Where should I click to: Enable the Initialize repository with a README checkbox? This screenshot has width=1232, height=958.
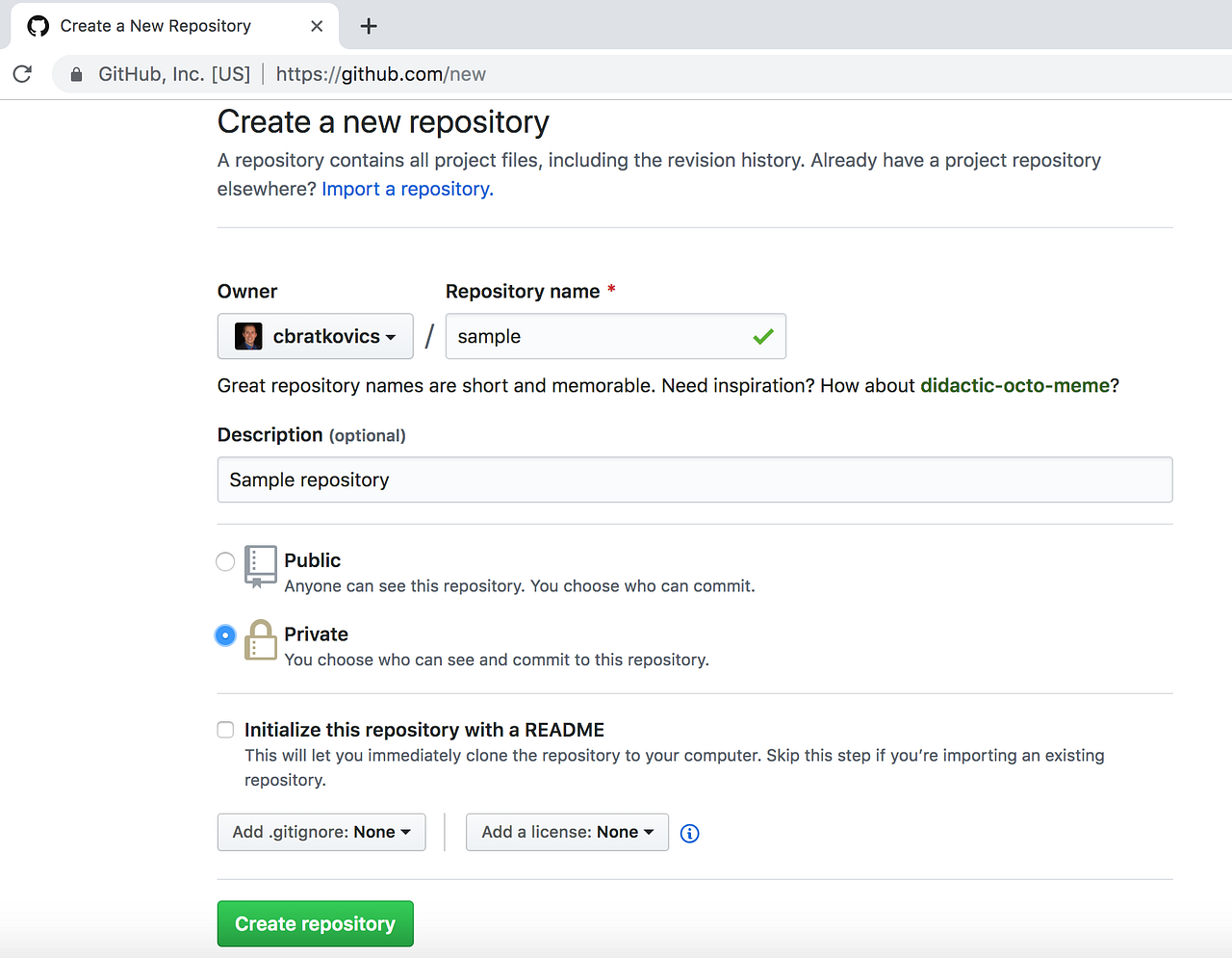[224, 730]
